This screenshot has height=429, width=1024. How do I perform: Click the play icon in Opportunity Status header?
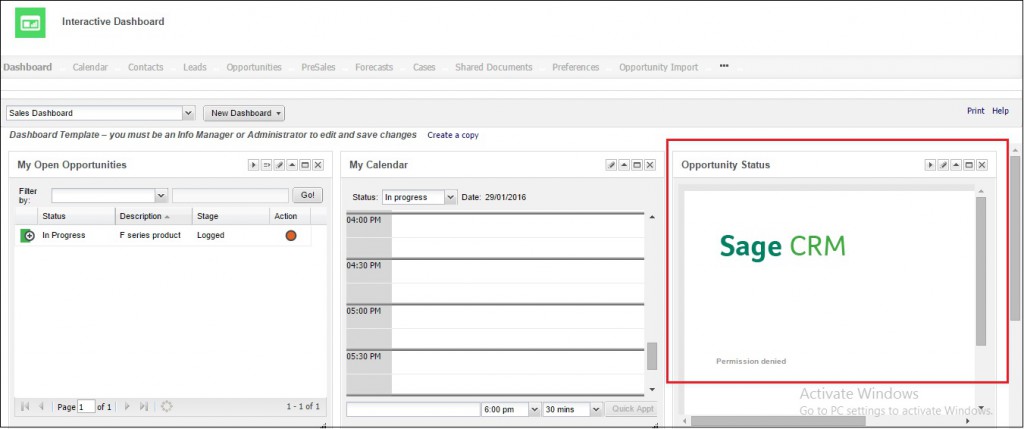pos(930,165)
